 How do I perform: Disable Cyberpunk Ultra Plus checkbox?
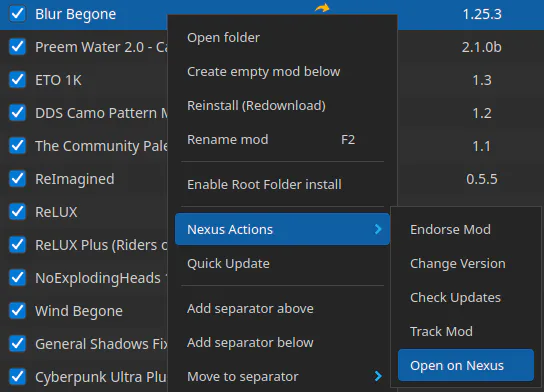(17, 377)
